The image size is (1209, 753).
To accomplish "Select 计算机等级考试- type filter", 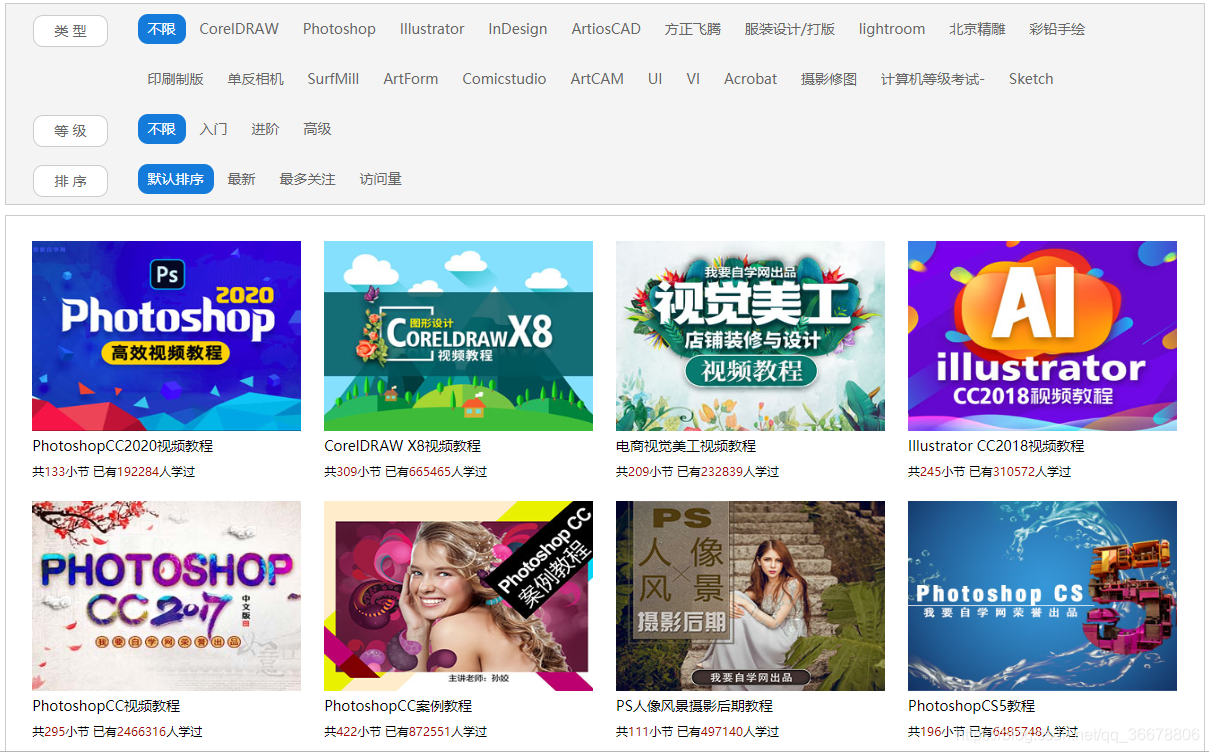I will point(933,79).
